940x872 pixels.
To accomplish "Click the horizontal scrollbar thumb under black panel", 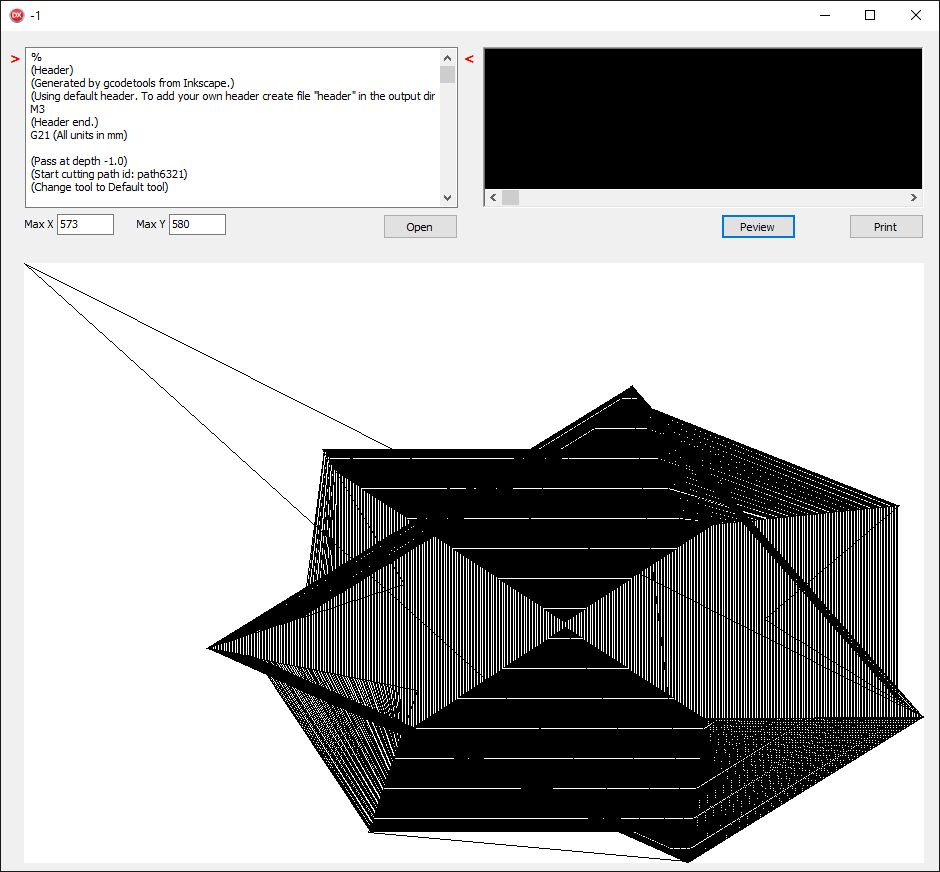I will [510, 198].
